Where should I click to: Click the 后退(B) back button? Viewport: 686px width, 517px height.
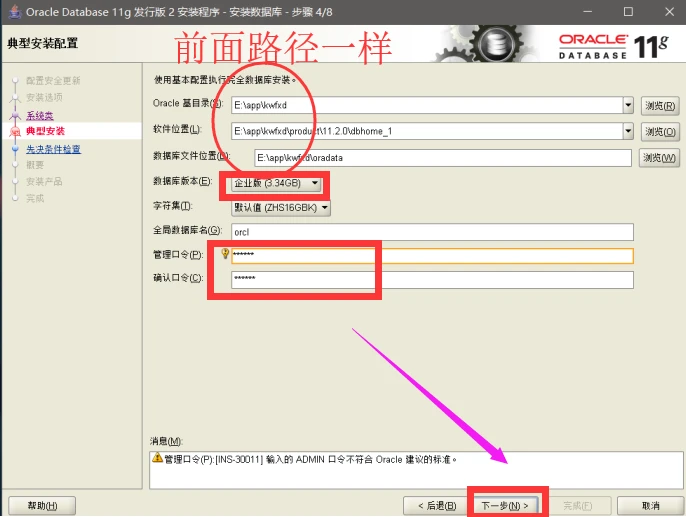[437, 506]
